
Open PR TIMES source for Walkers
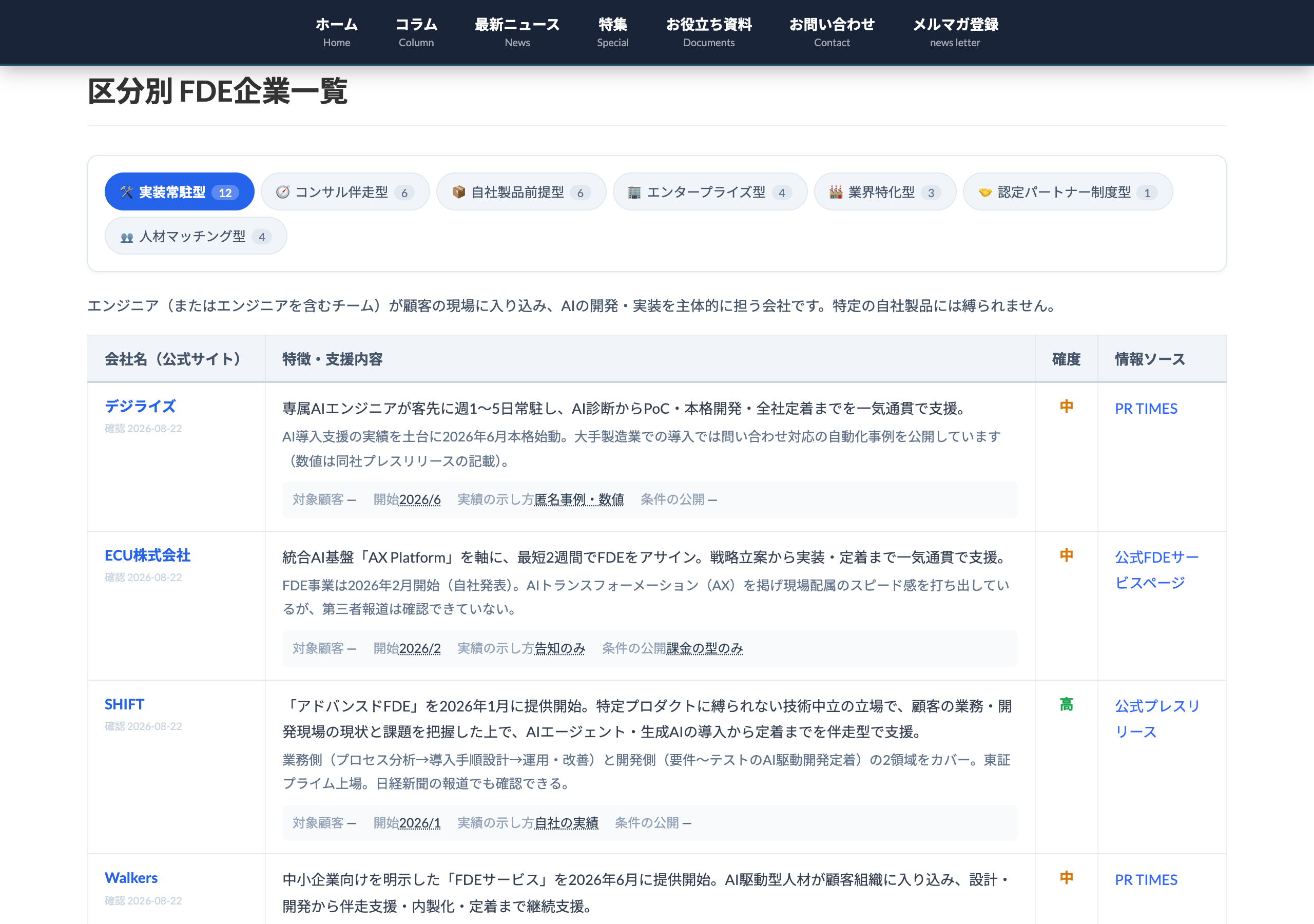pos(1146,879)
